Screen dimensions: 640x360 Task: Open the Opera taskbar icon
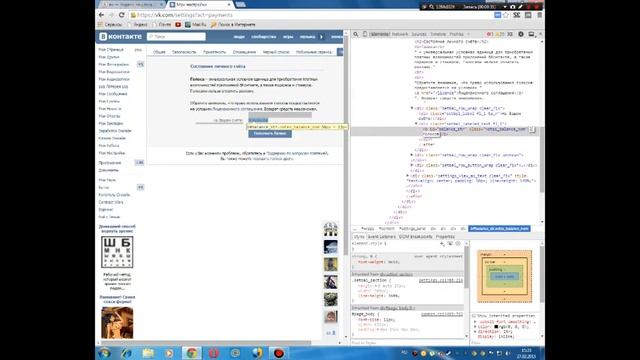point(213,353)
